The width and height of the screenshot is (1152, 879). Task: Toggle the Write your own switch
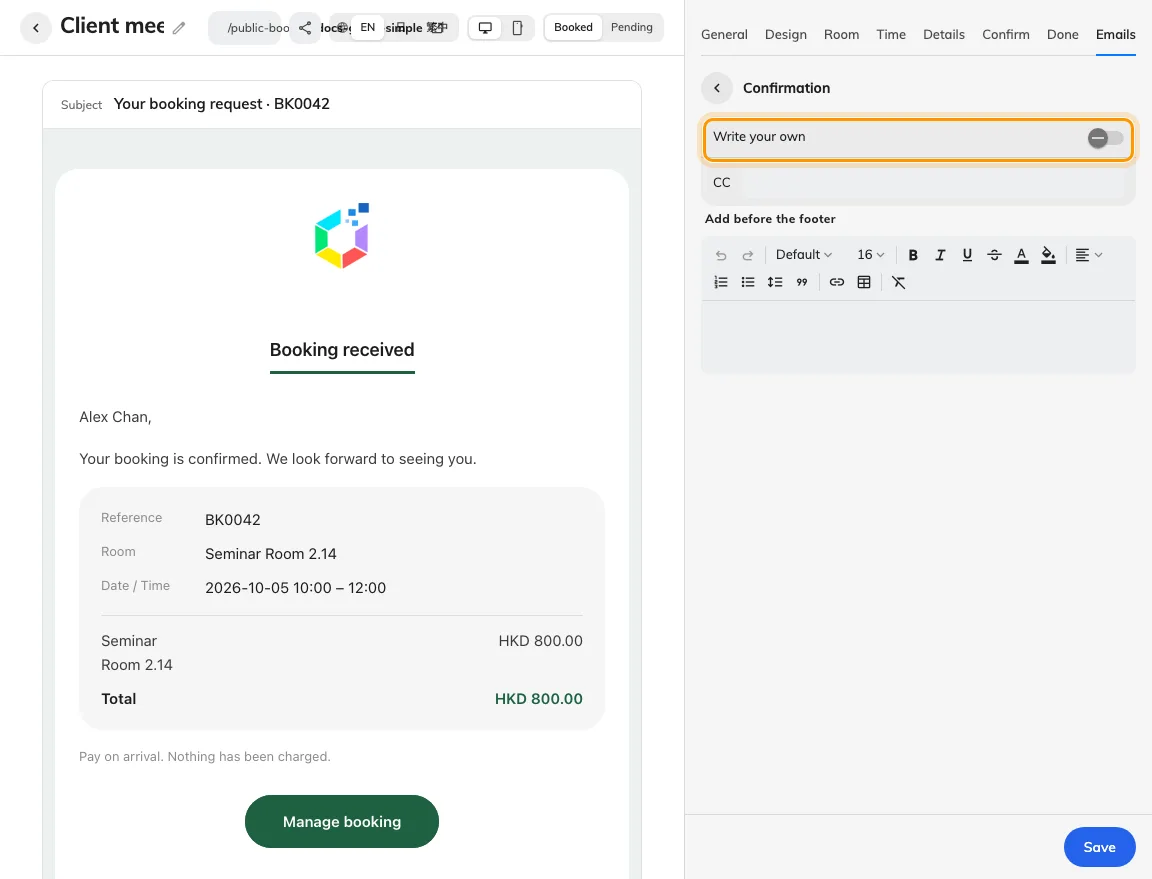click(x=1106, y=137)
